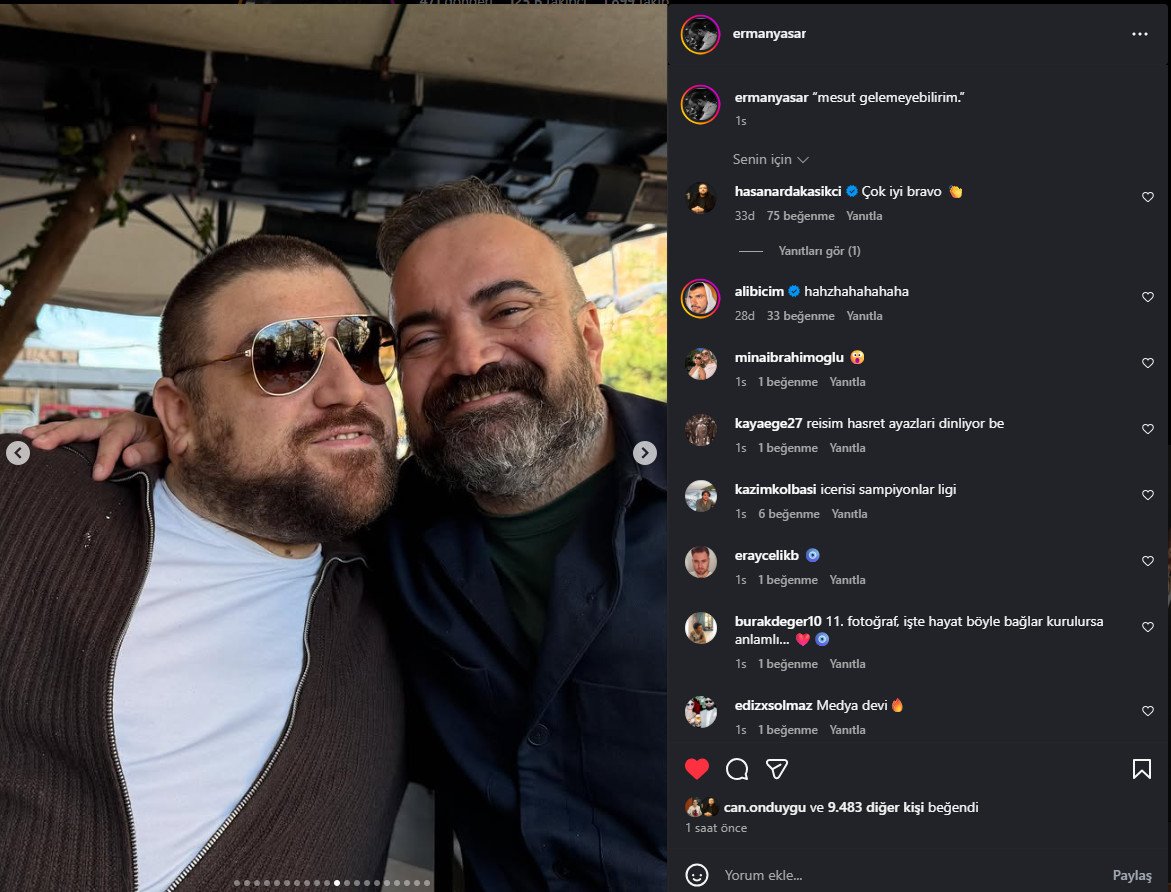Unlike the post with the red heart
Viewport: 1171px width, 892px height.
[697, 769]
